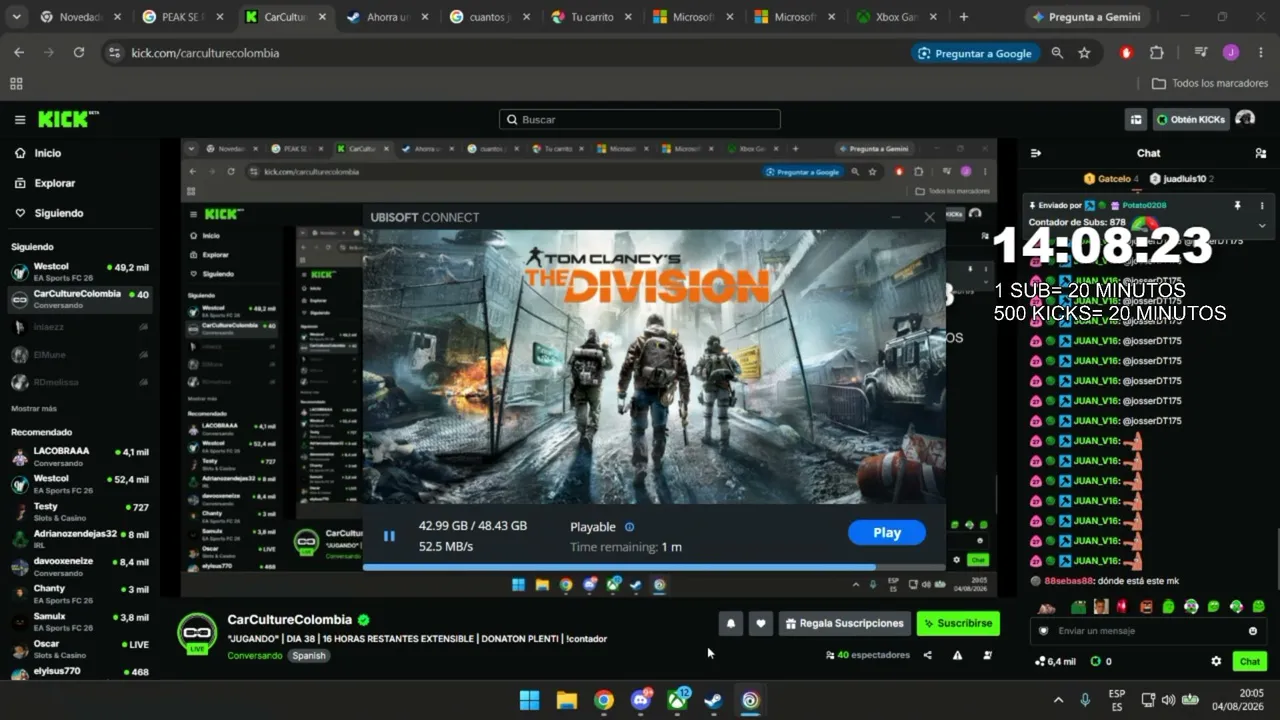Image resolution: width=1280 pixels, height=720 pixels.
Task: View site information icon in the address bar
Action: point(114,53)
